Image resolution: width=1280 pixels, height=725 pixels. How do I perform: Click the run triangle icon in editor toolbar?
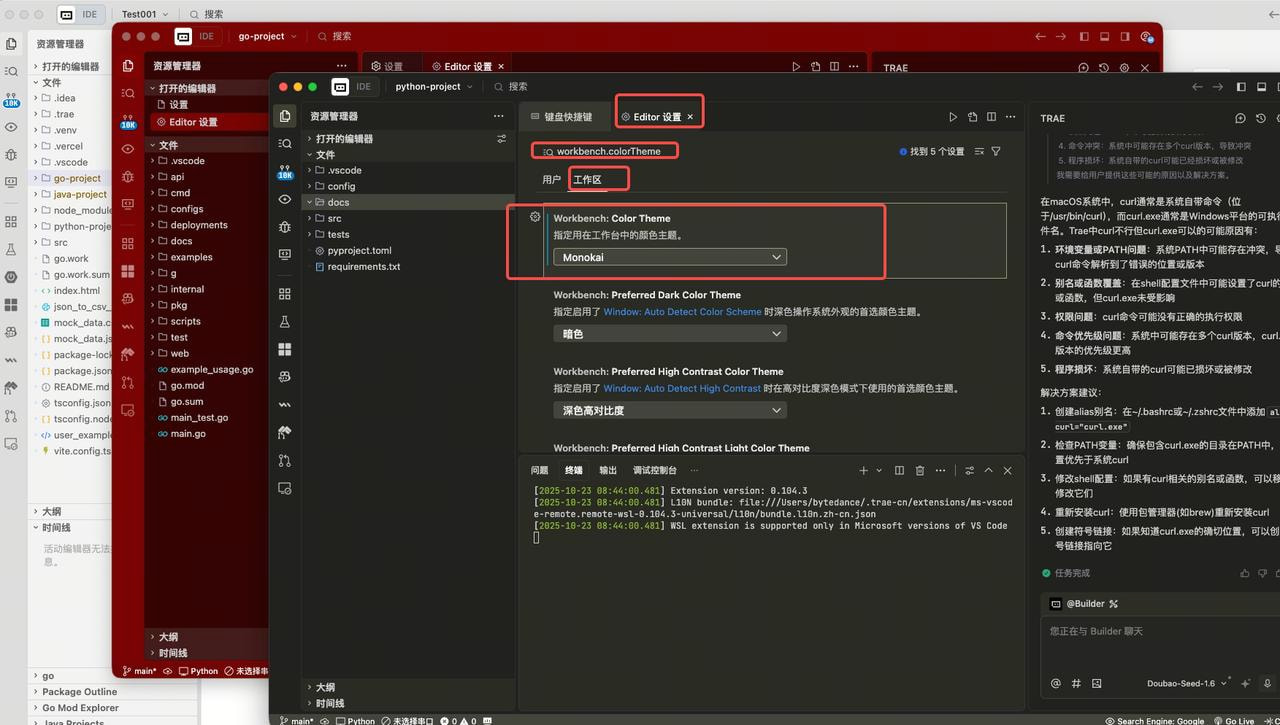(x=952, y=117)
